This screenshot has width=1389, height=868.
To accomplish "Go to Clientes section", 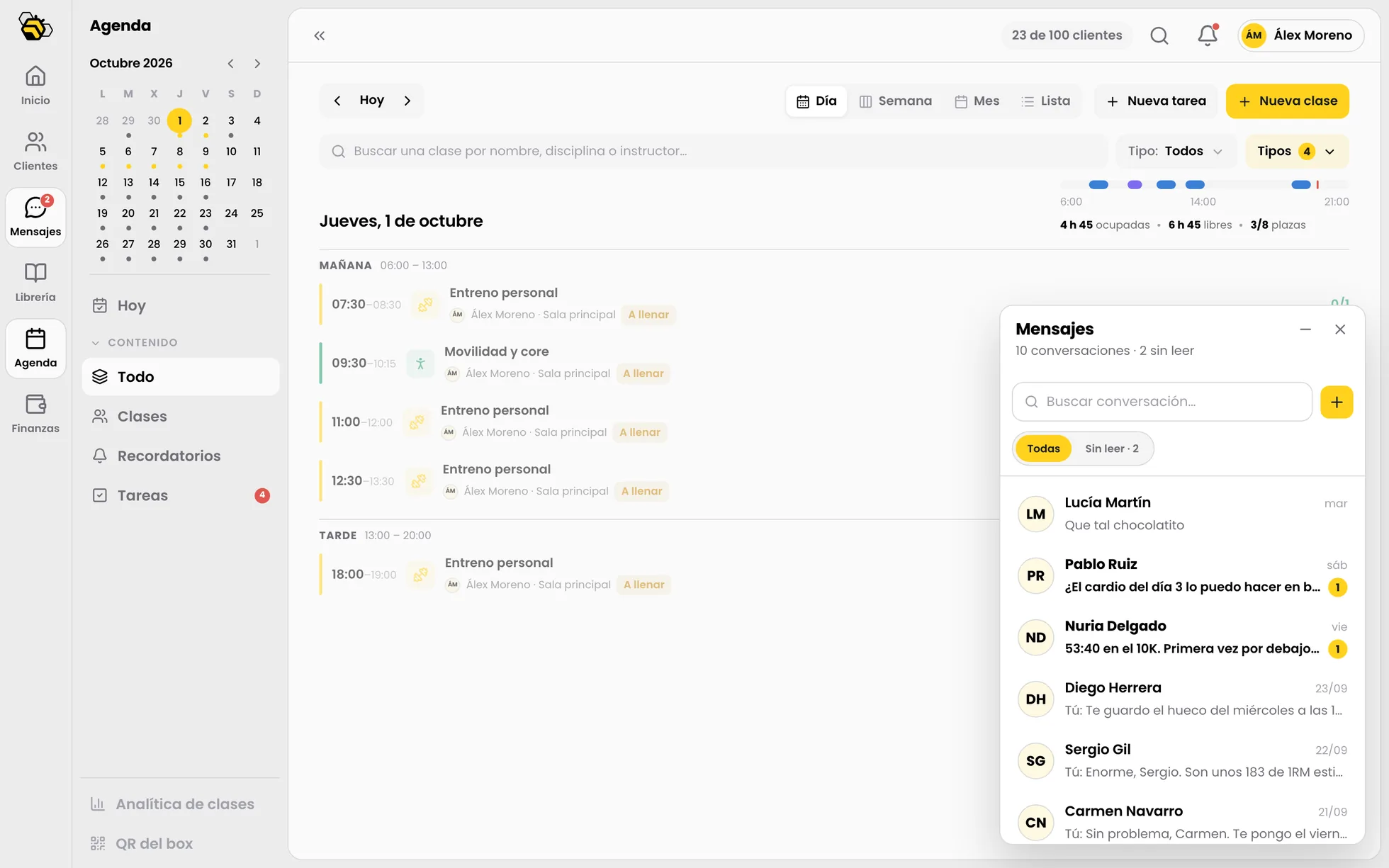I will (35, 152).
